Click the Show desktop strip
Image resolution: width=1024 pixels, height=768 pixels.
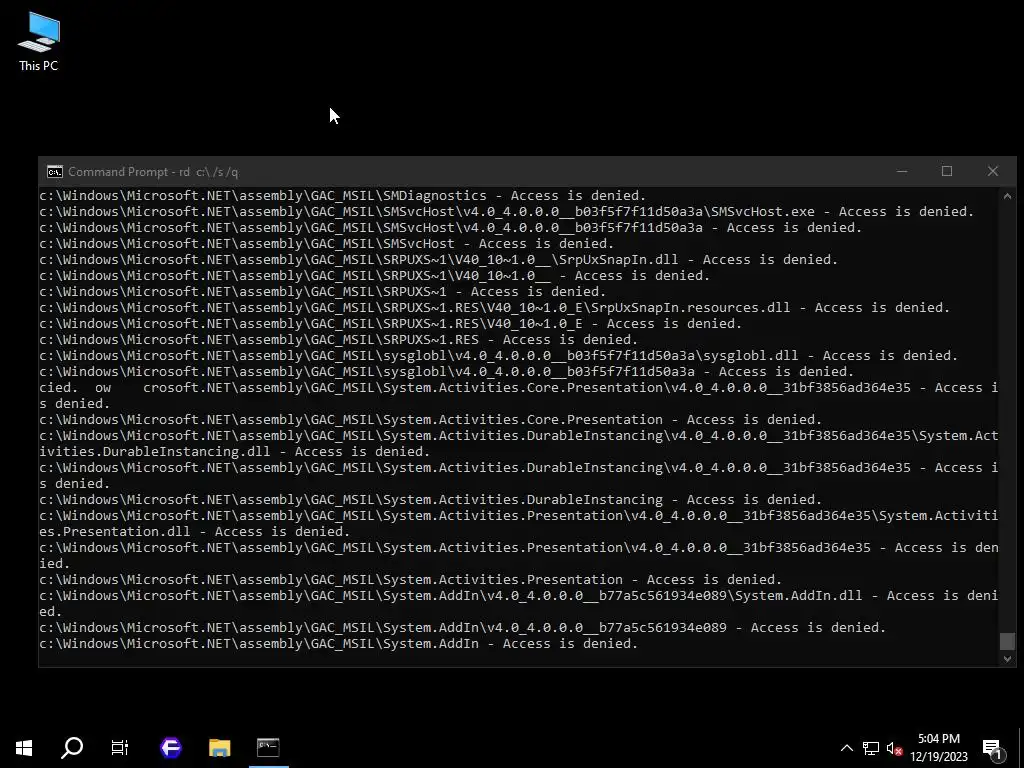1021,748
